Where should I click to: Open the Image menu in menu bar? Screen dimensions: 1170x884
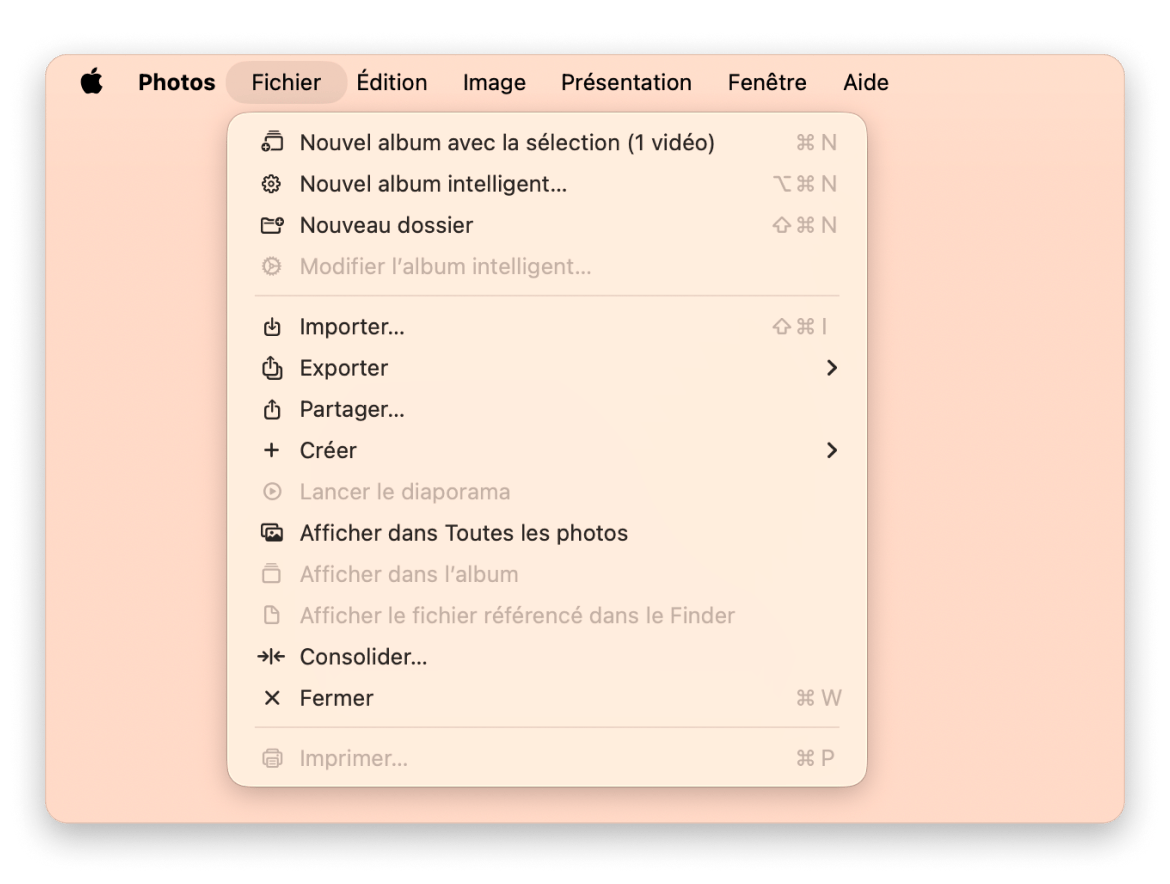(494, 82)
